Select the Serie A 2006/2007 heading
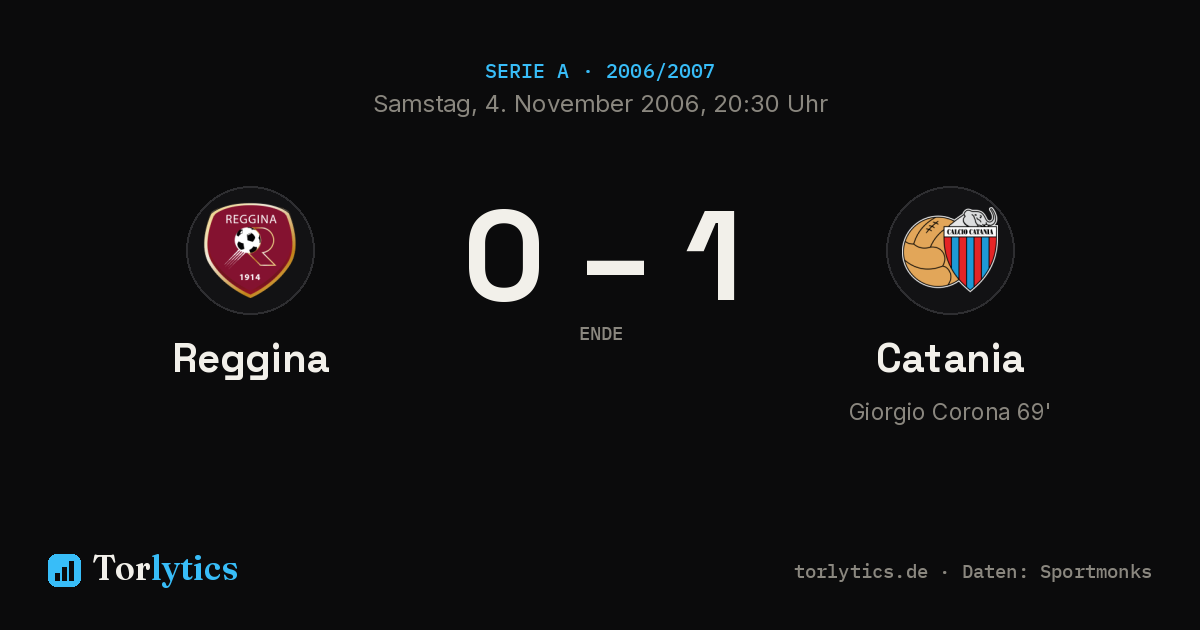 pyautogui.click(x=600, y=72)
